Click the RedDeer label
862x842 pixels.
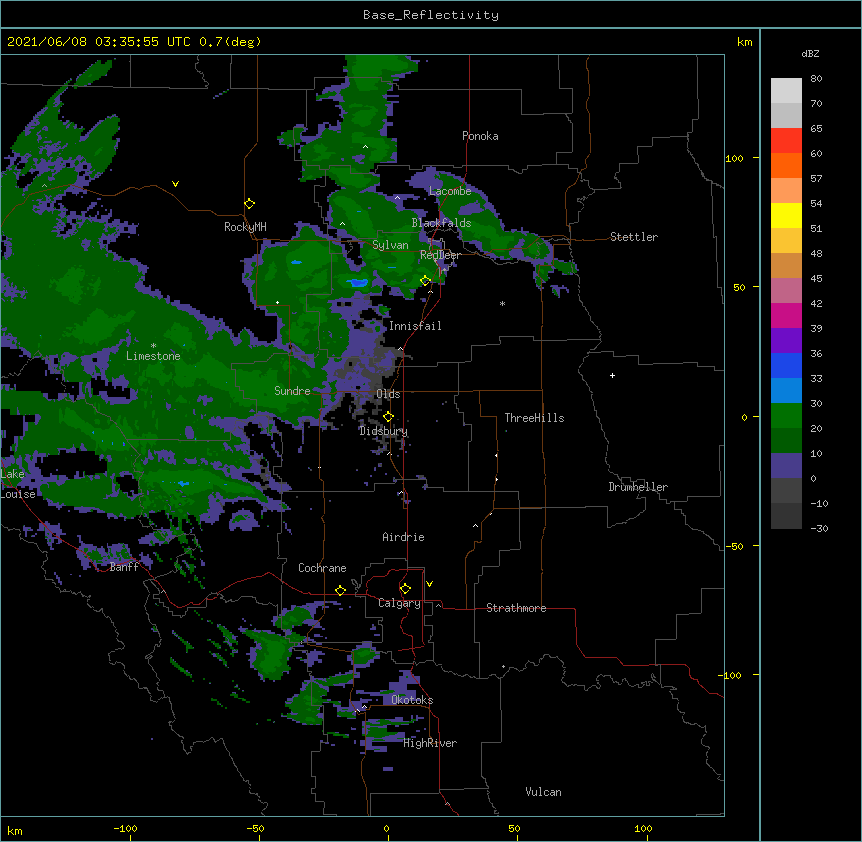(x=440, y=255)
